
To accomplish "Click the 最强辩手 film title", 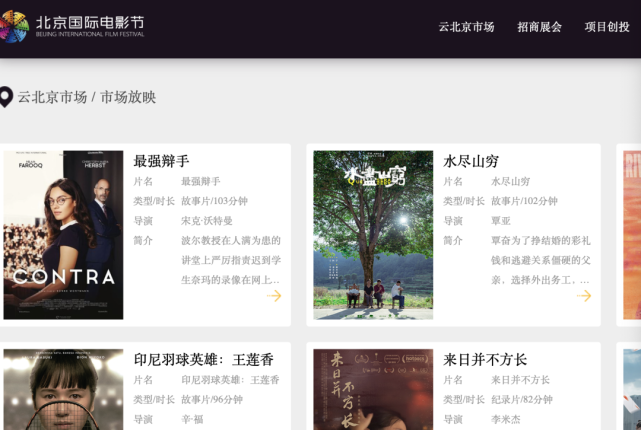I will (161, 161).
